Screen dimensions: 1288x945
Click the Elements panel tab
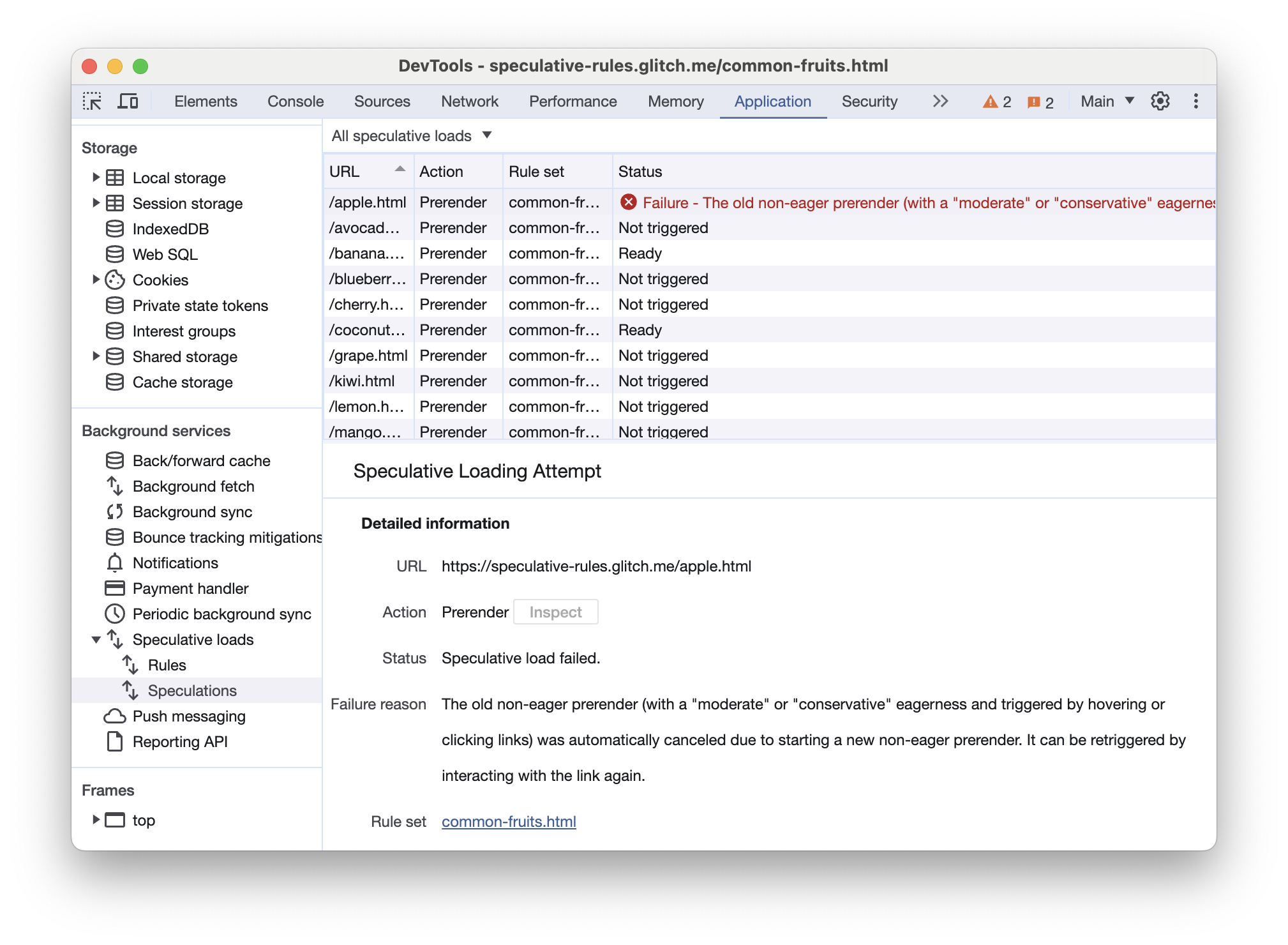coord(205,100)
